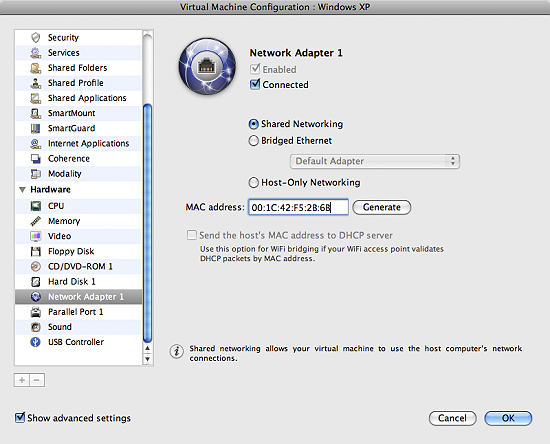Click the sidebar scrollbar thumb
Image resolution: width=550 pixels, height=444 pixels.
click(x=148, y=223)
